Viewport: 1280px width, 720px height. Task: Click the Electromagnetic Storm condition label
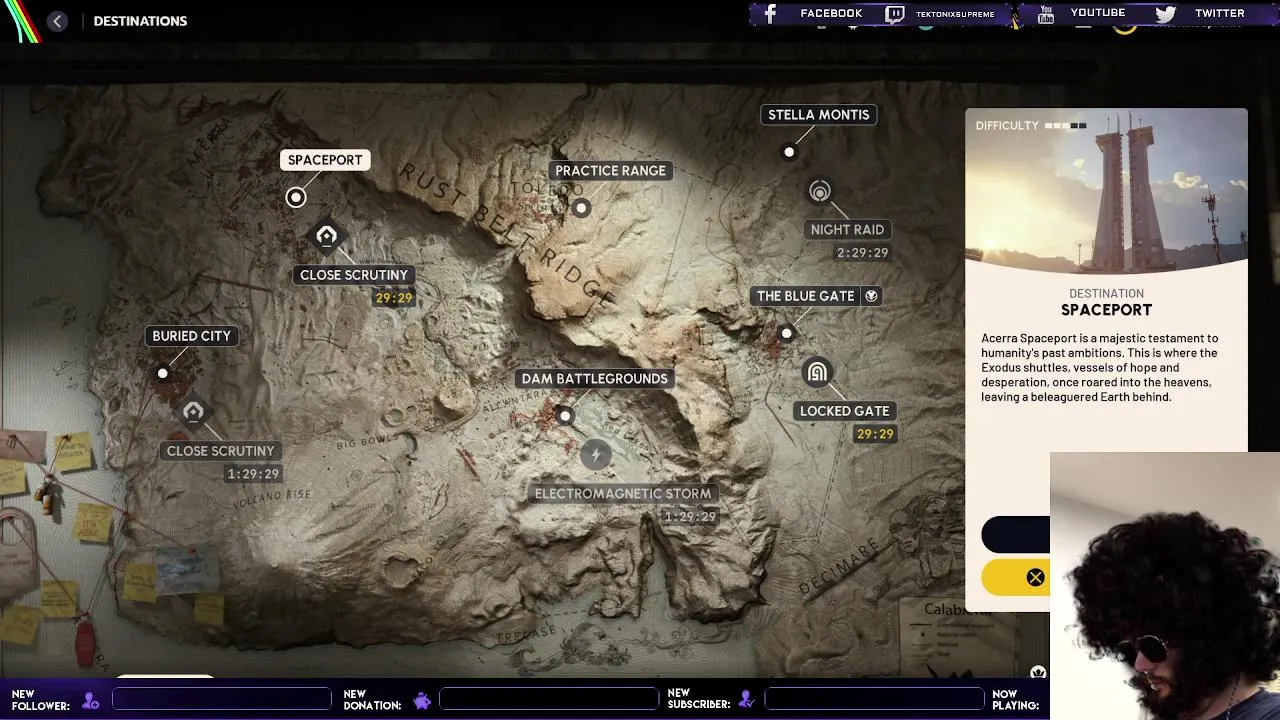pyautogui.click(x=623, y=494)
